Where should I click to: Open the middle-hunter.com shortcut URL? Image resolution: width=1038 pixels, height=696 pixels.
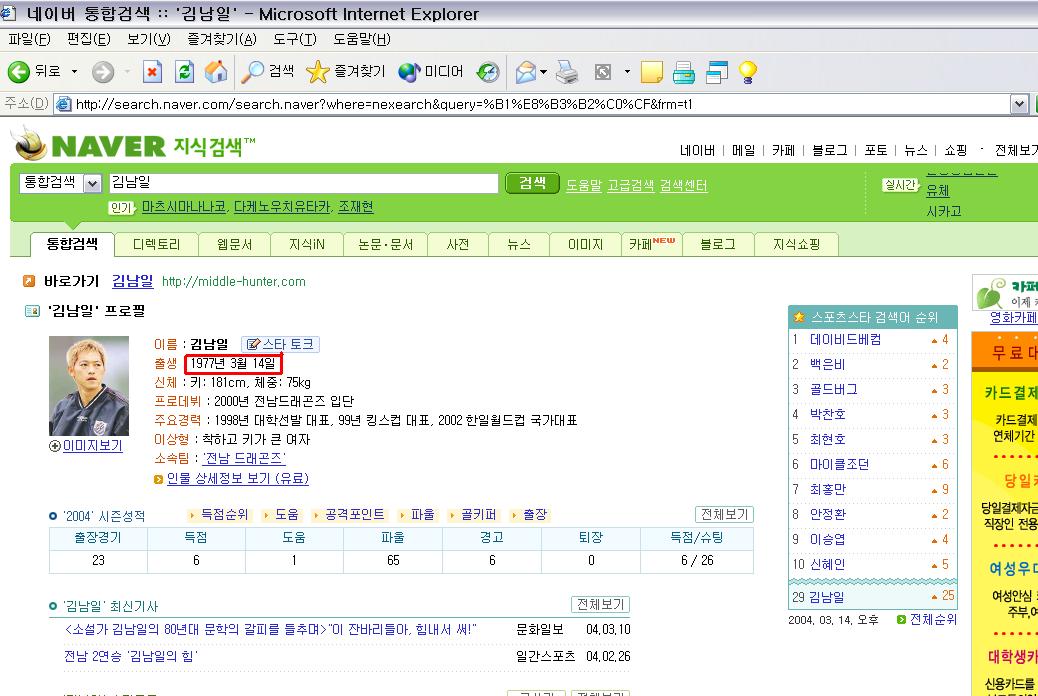pos(234,281)
